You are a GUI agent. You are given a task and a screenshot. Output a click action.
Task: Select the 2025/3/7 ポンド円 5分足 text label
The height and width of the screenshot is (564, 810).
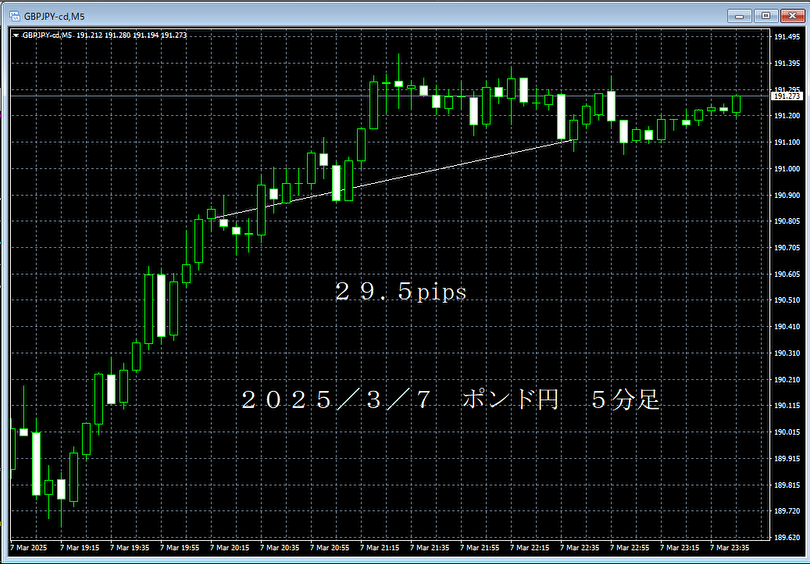450,400
